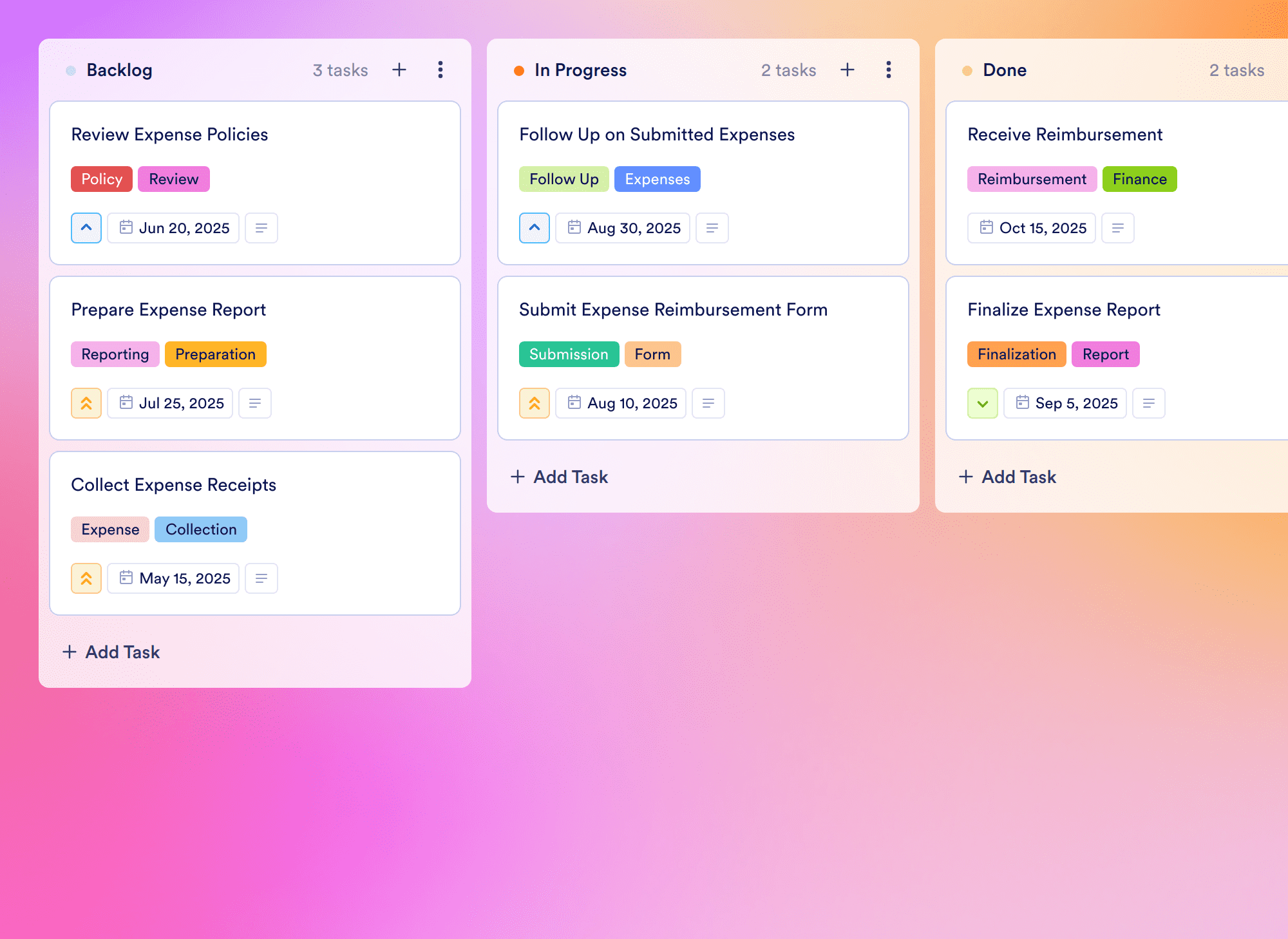Open description icon on Collect Expense Receipts card
1288x939 pixels.
click(x=261, y=578)
